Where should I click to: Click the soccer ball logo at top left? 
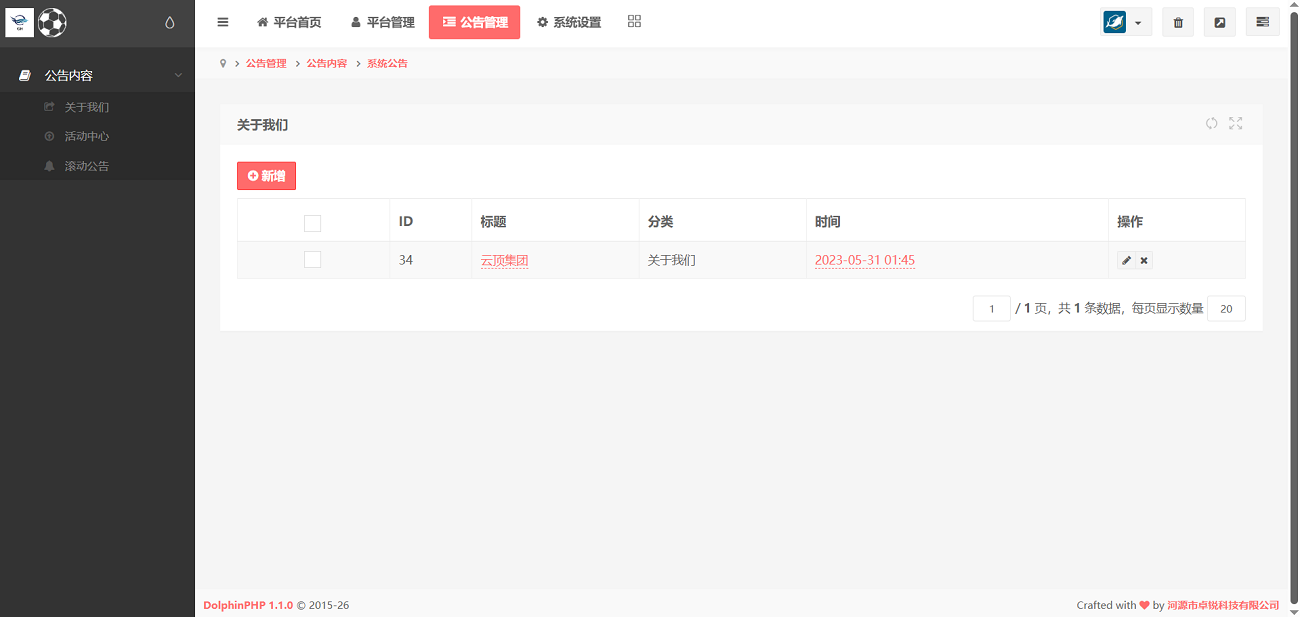pos(52,22)
